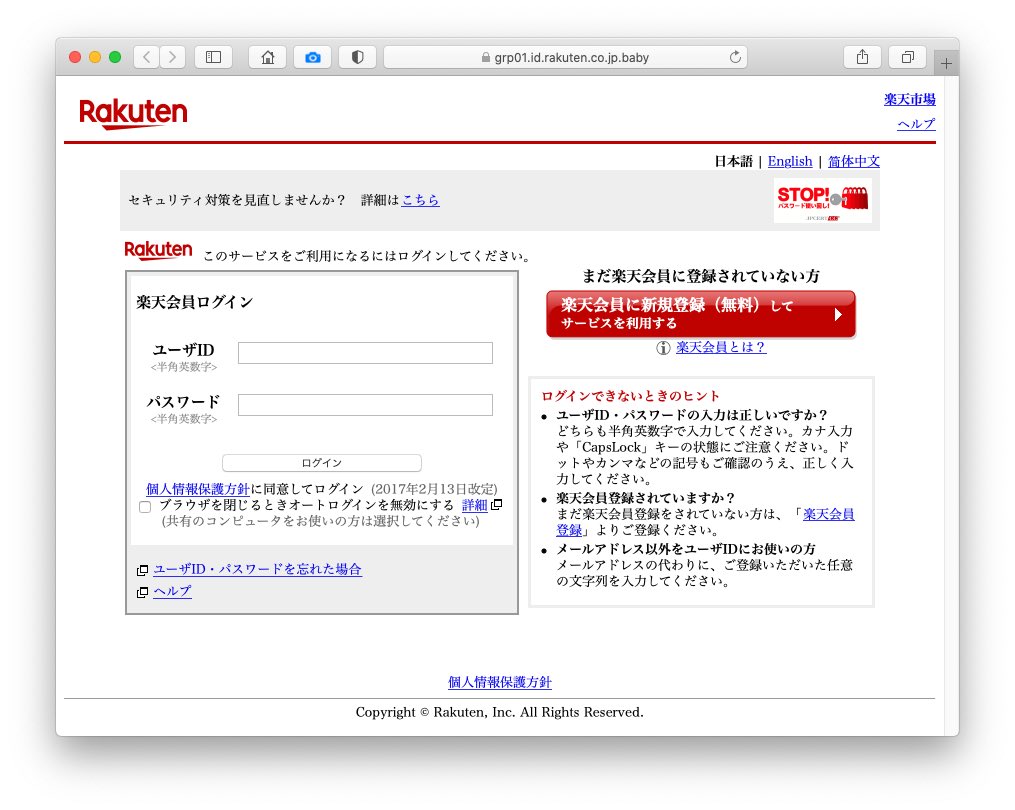Click the 楽天会員ログイン heading
1015x810 pixels.
[194, 302]
